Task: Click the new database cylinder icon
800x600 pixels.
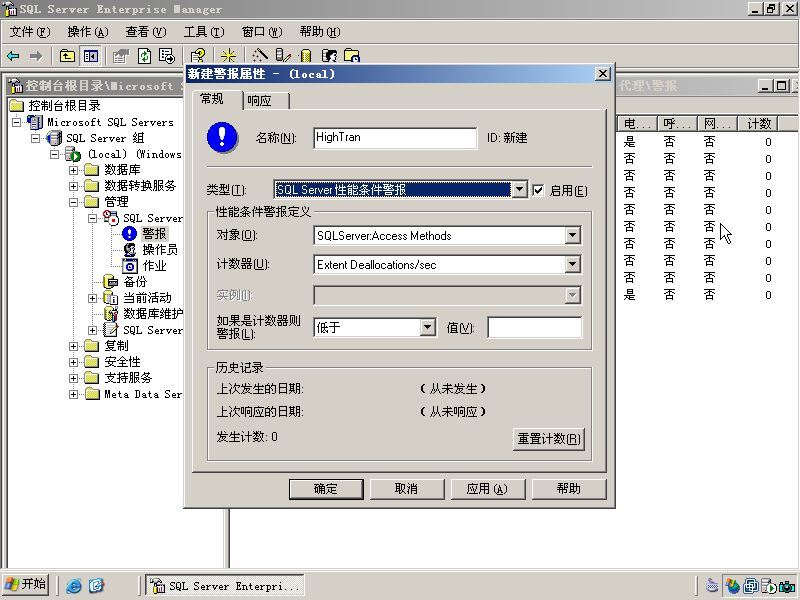Action: [306, 56]
